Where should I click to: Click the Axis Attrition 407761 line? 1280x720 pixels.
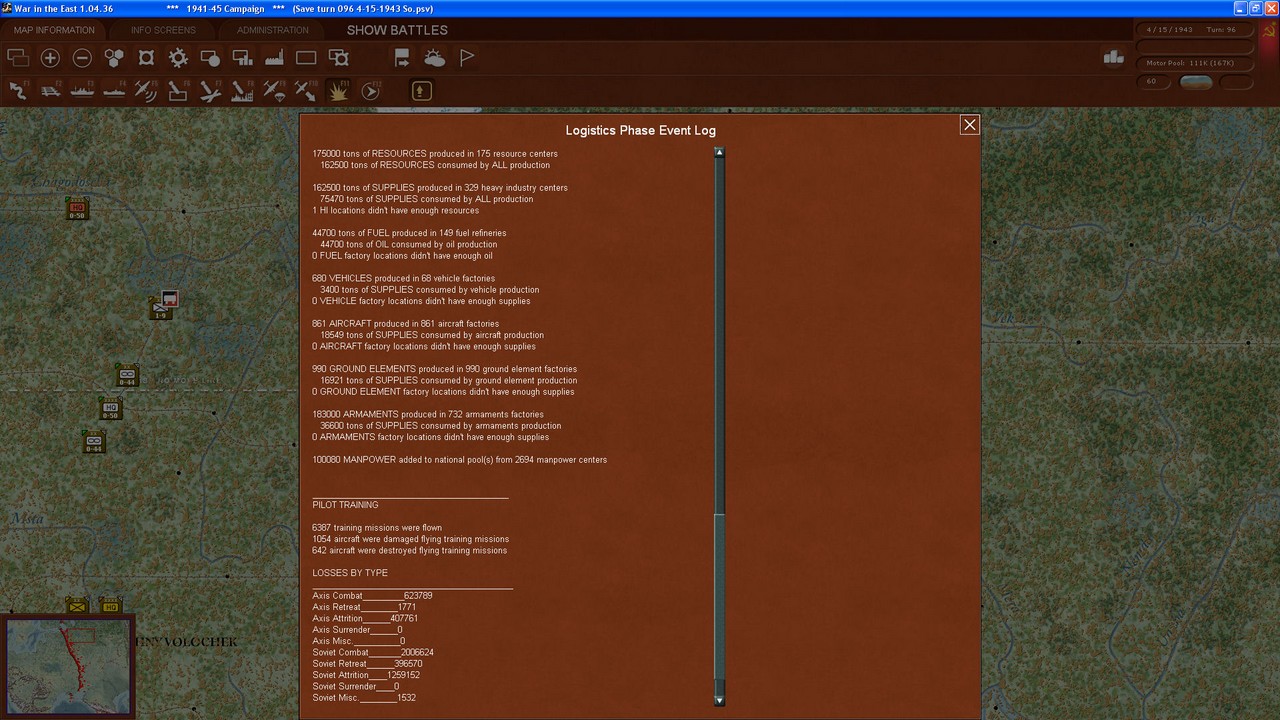365,618
